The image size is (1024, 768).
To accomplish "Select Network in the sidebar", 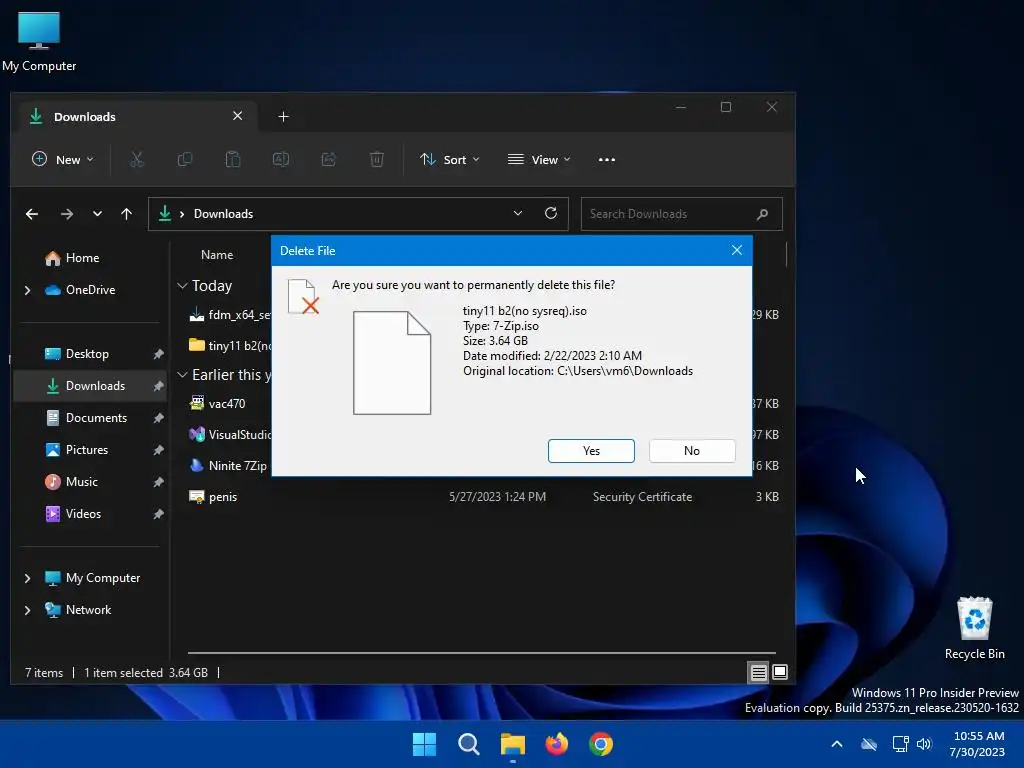I will click(89, 610).
